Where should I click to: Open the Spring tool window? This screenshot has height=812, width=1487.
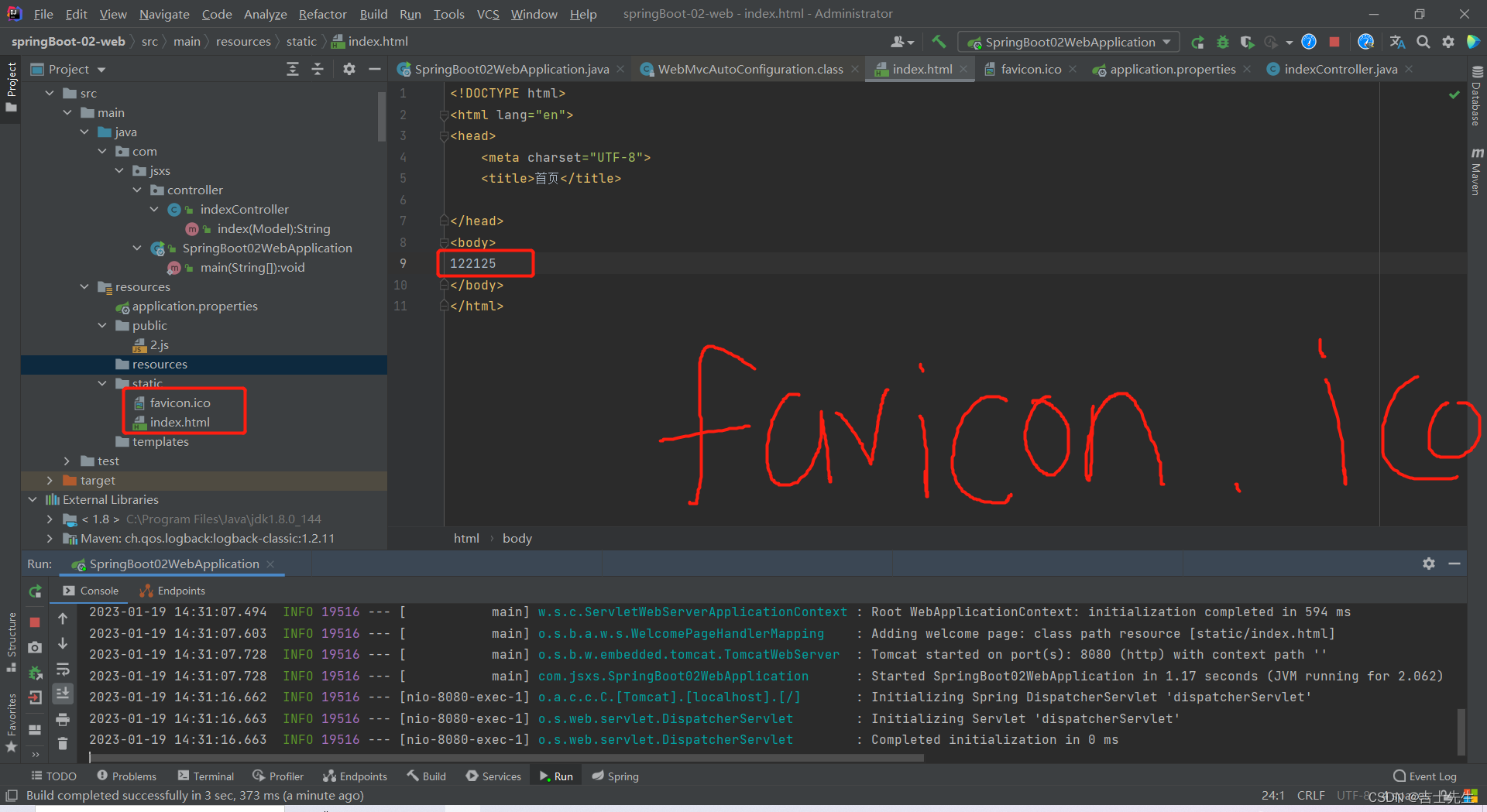616,776
